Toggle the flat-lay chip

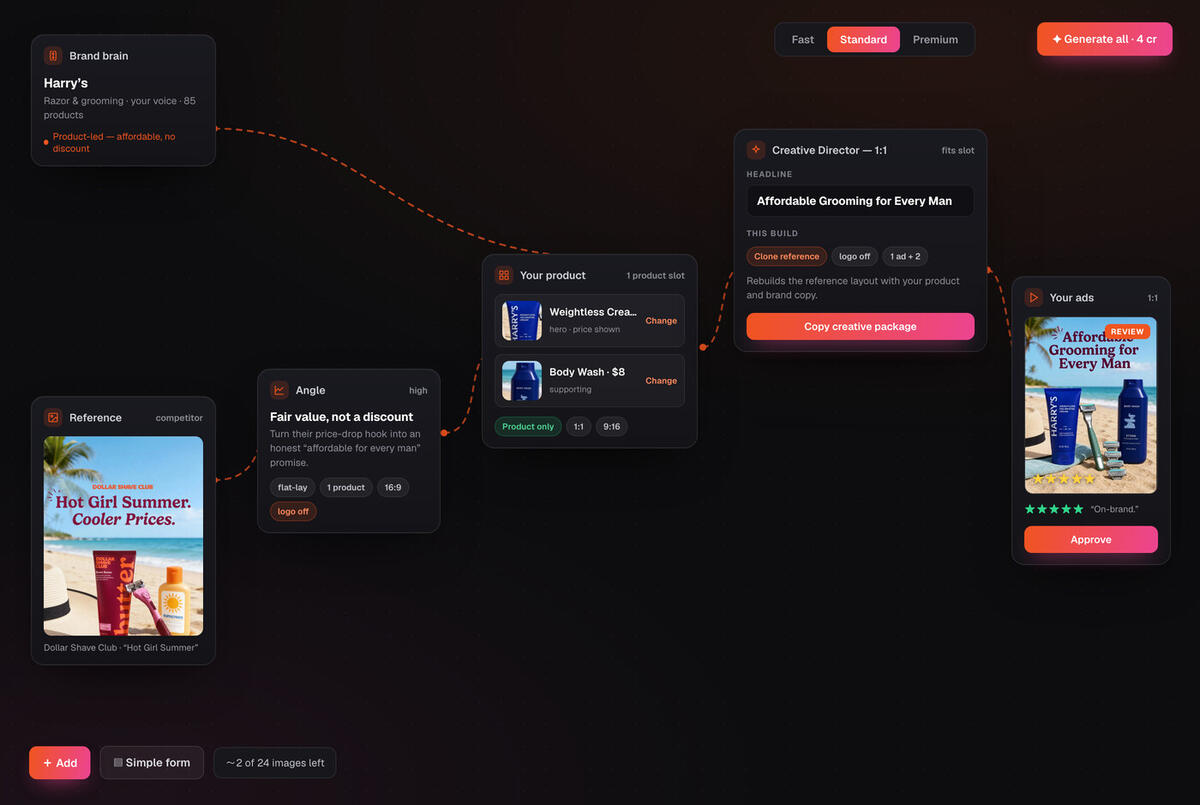point(293,488)
